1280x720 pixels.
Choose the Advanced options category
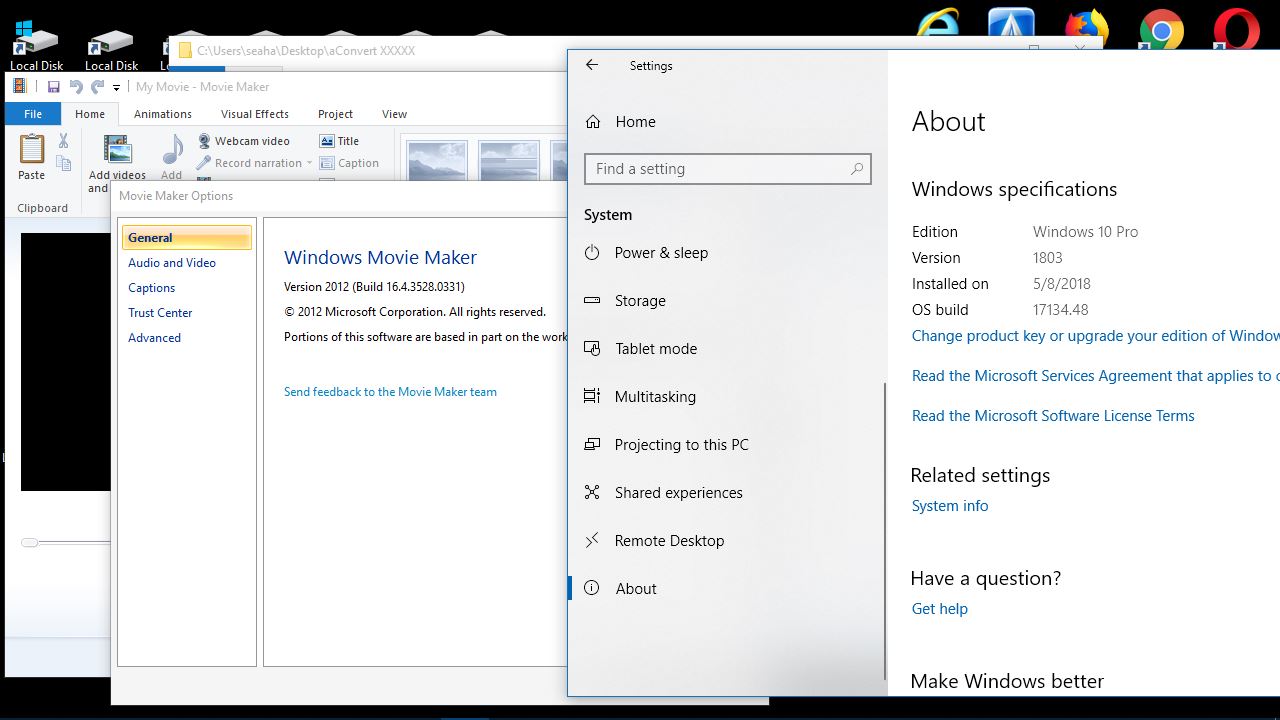pos(155,338)
